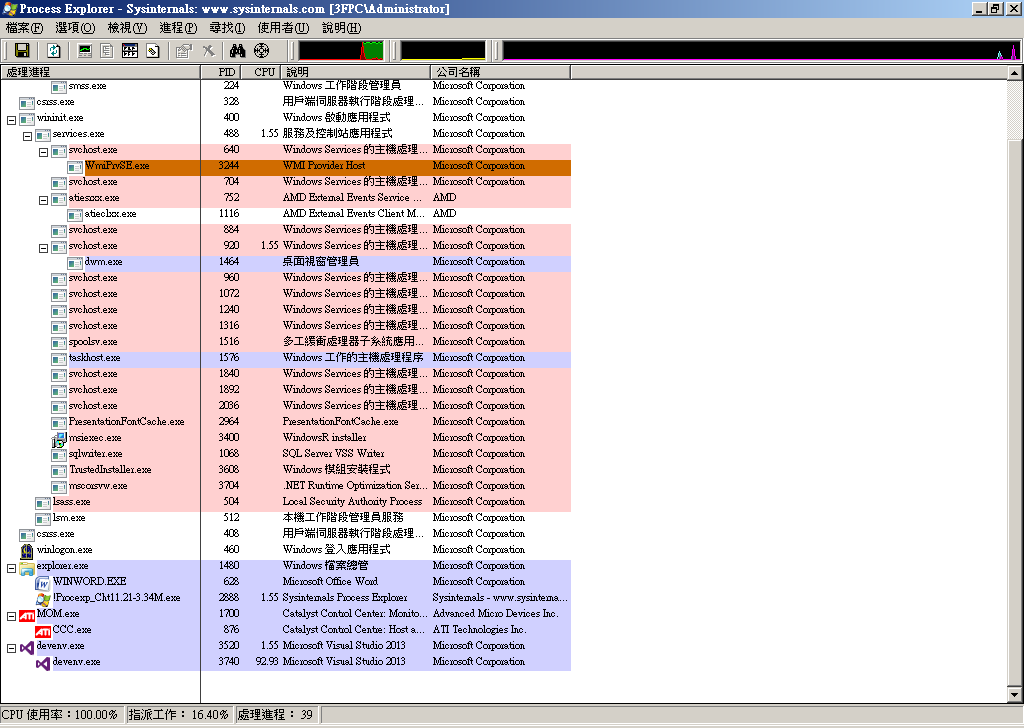Click the CPU usage history graph
The height and width of the screenshot is (728, 1024).
coord(342,51)
